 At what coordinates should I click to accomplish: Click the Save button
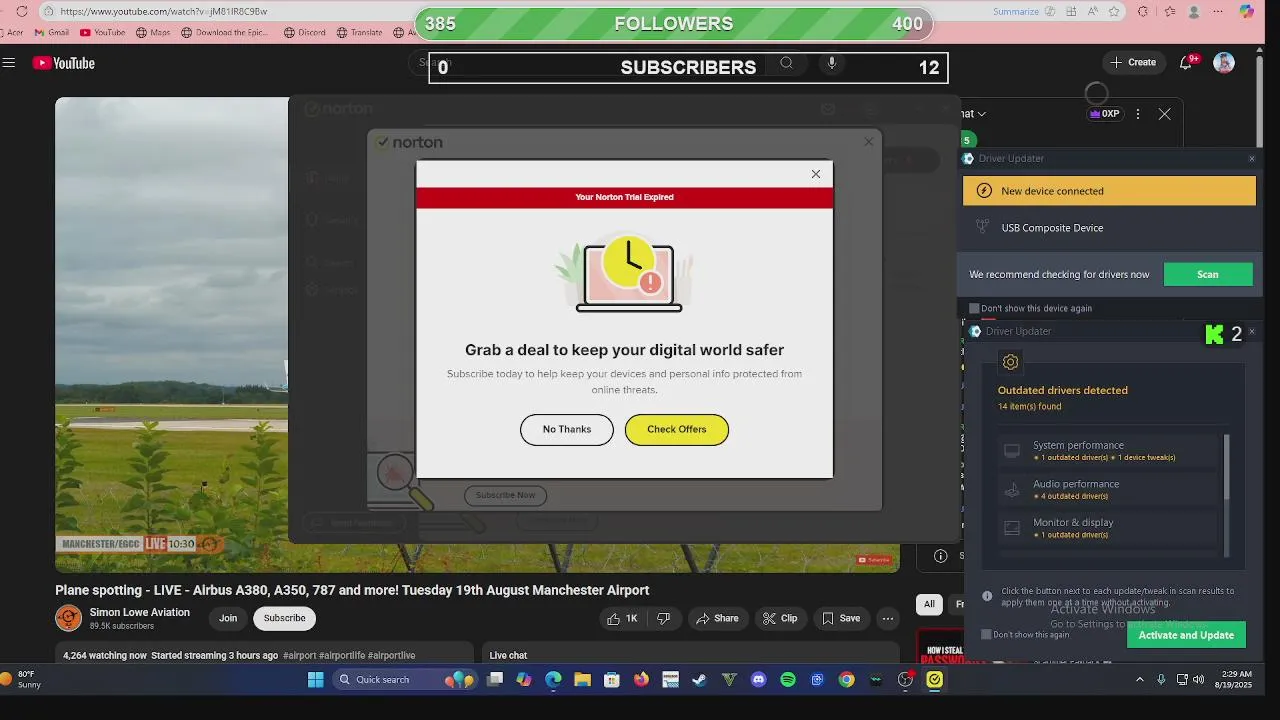click(x=841, y=618)
